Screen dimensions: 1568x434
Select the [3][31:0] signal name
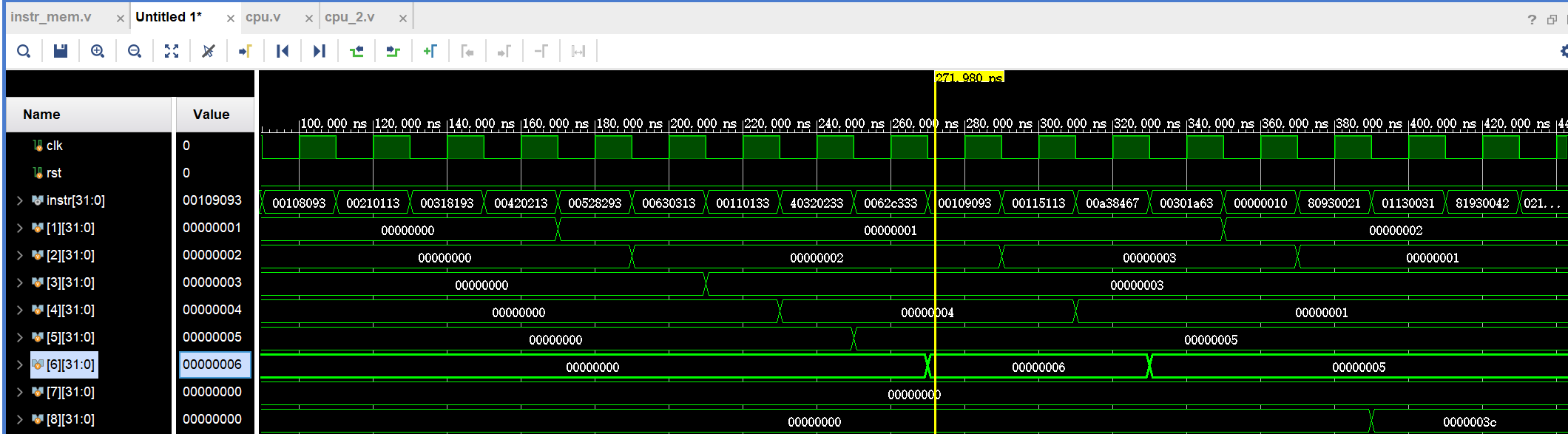pos(70,282)
